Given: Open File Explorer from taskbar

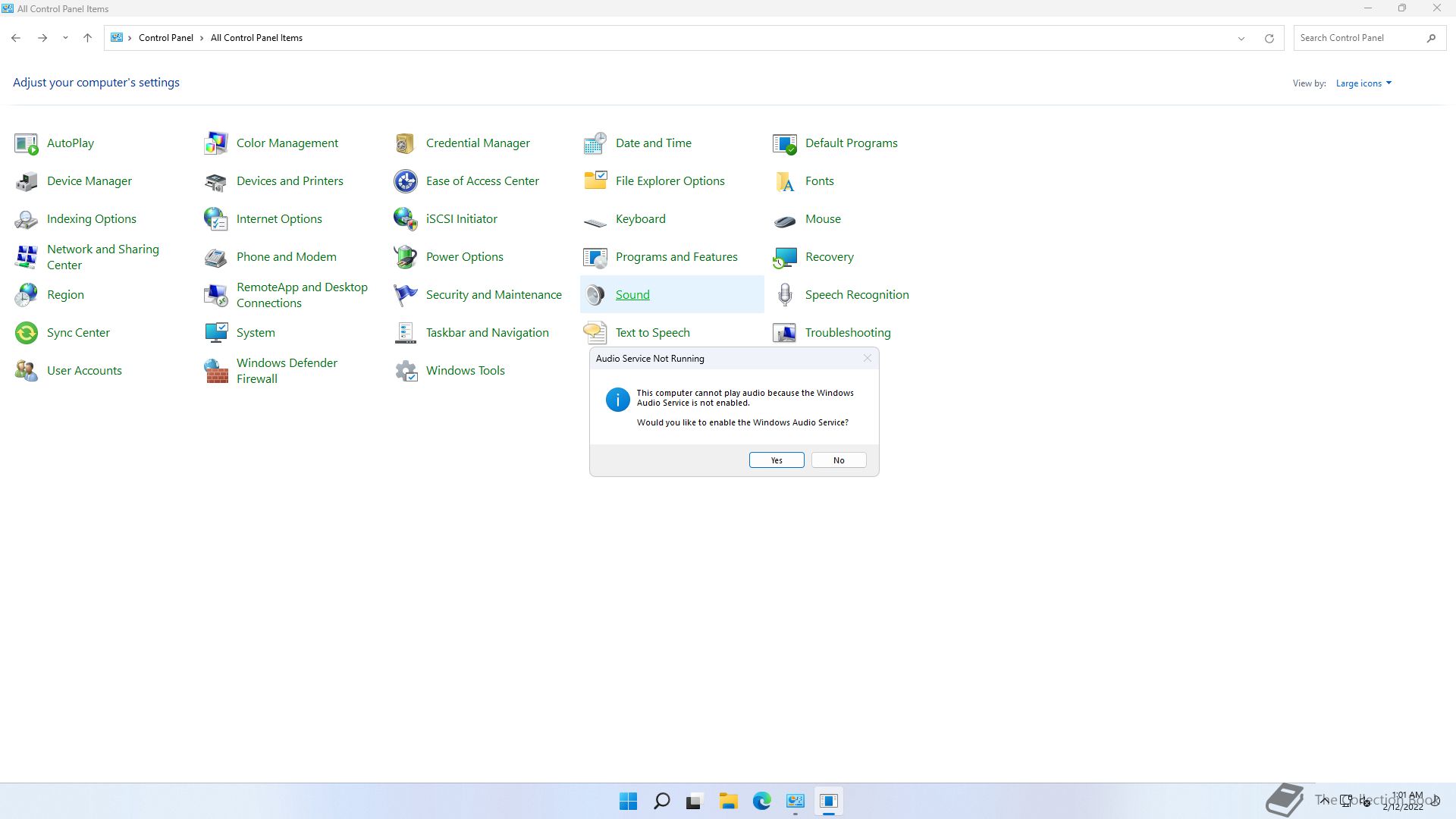Looking at the screenshot, I should [728, 802].
